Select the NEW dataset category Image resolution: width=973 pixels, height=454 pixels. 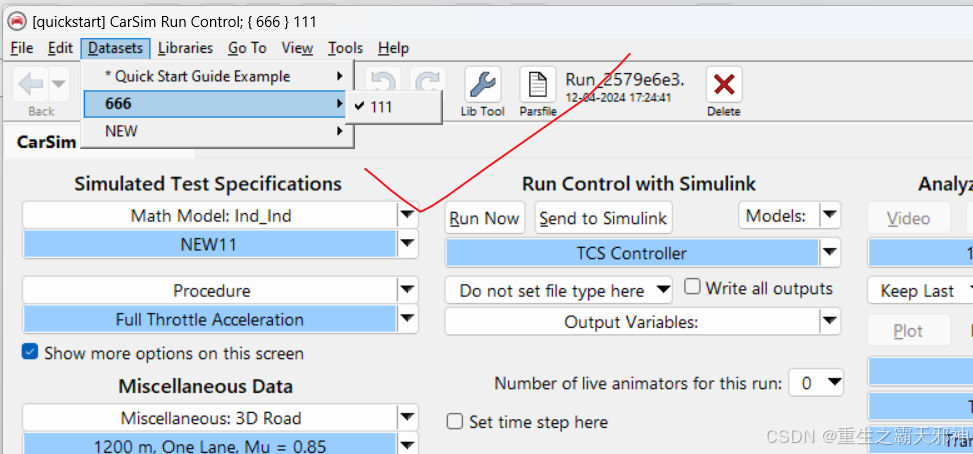217,131
